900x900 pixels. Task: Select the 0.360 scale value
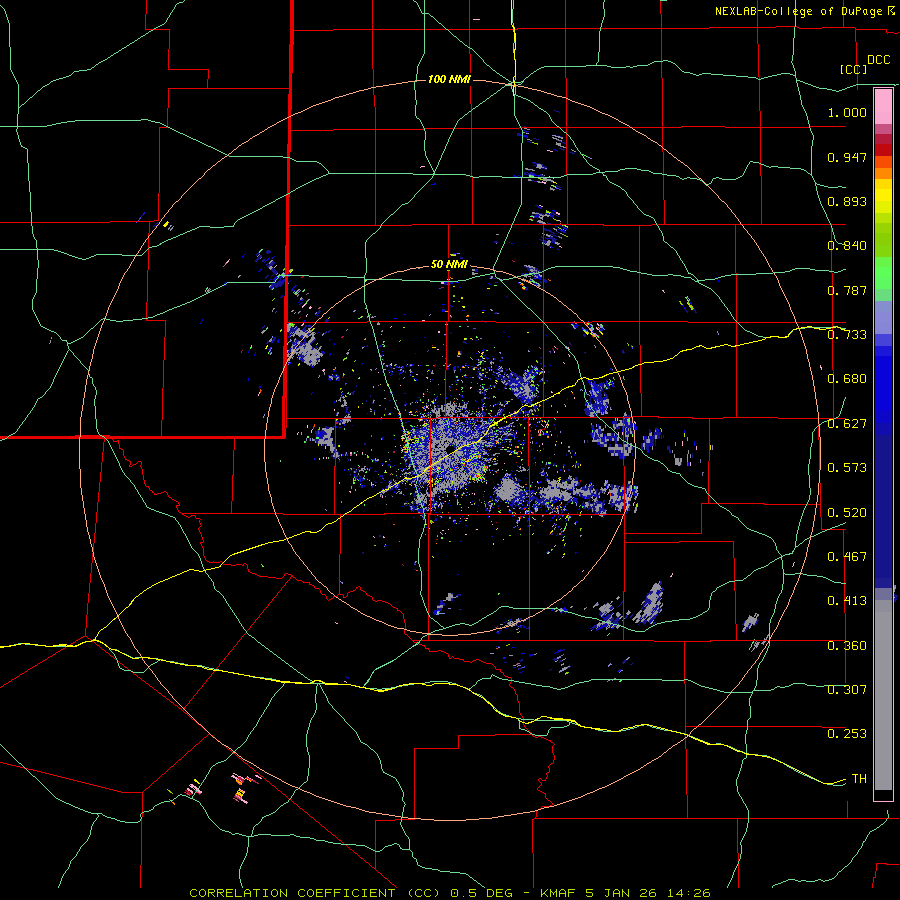847,646
